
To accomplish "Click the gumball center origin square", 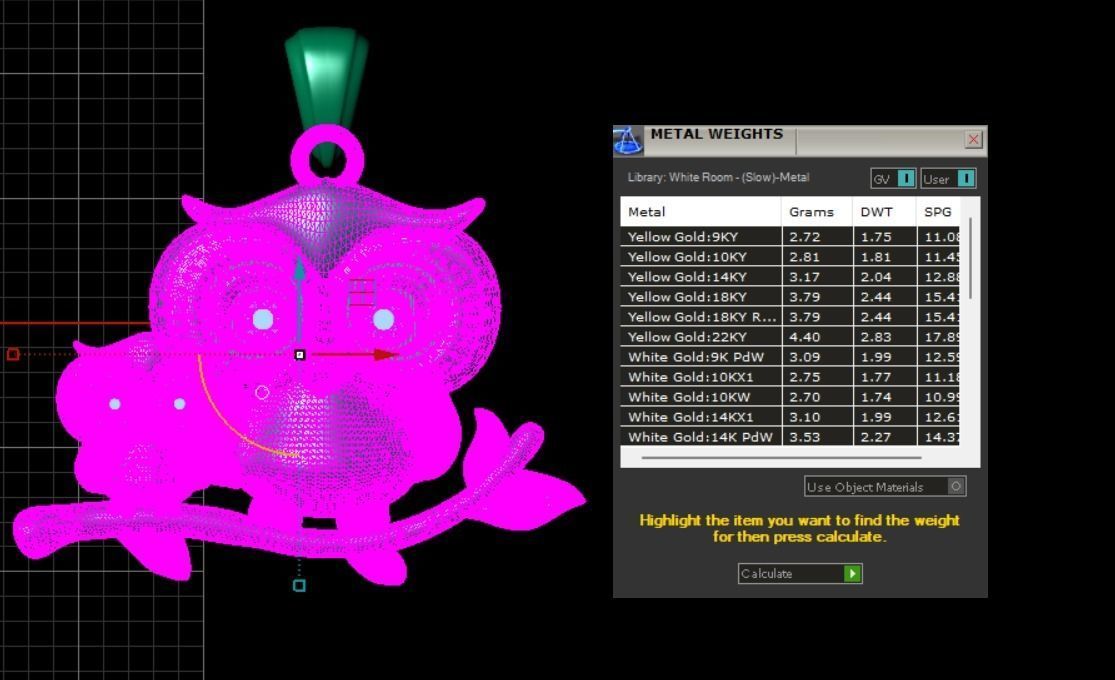I will 299,354.
